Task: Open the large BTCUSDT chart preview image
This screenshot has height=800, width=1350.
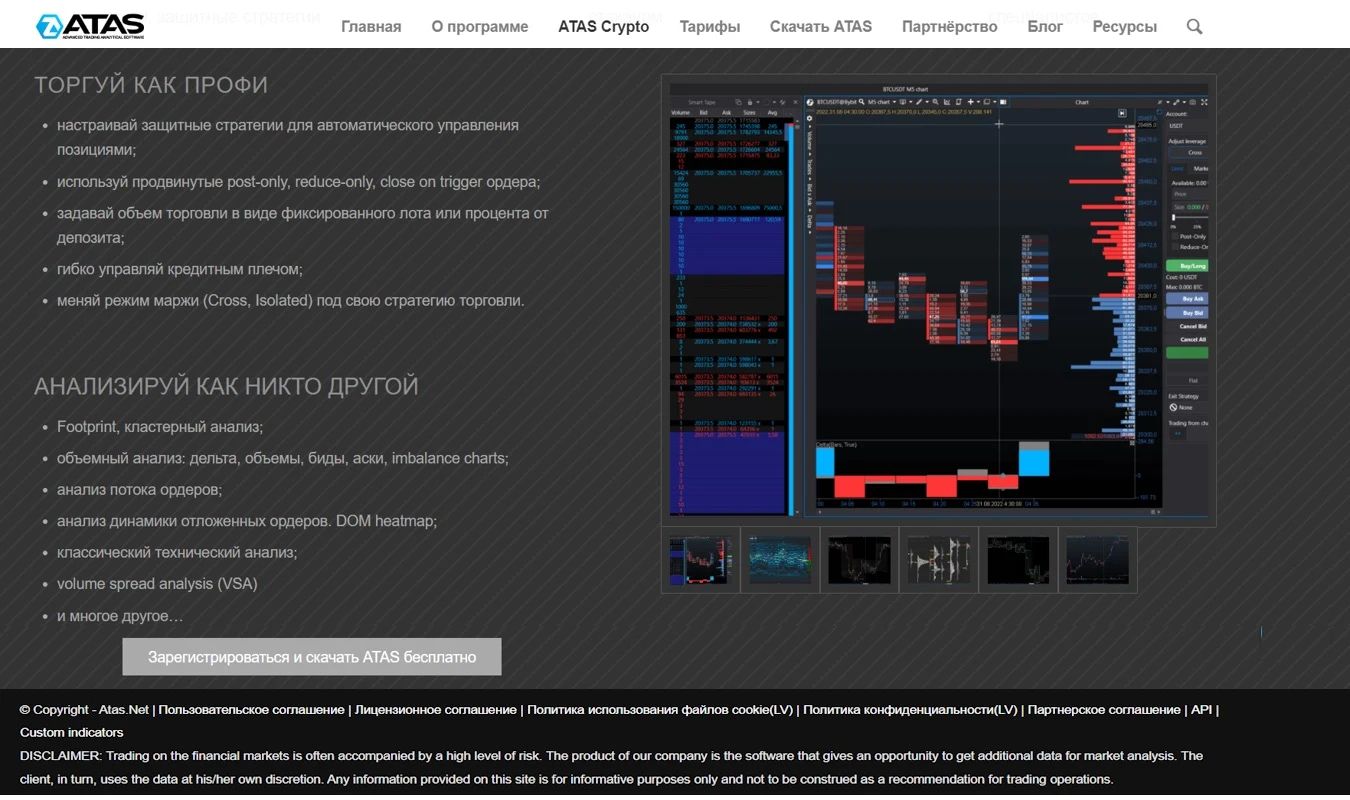Action: pyautogui.click(x=939, y=300)
